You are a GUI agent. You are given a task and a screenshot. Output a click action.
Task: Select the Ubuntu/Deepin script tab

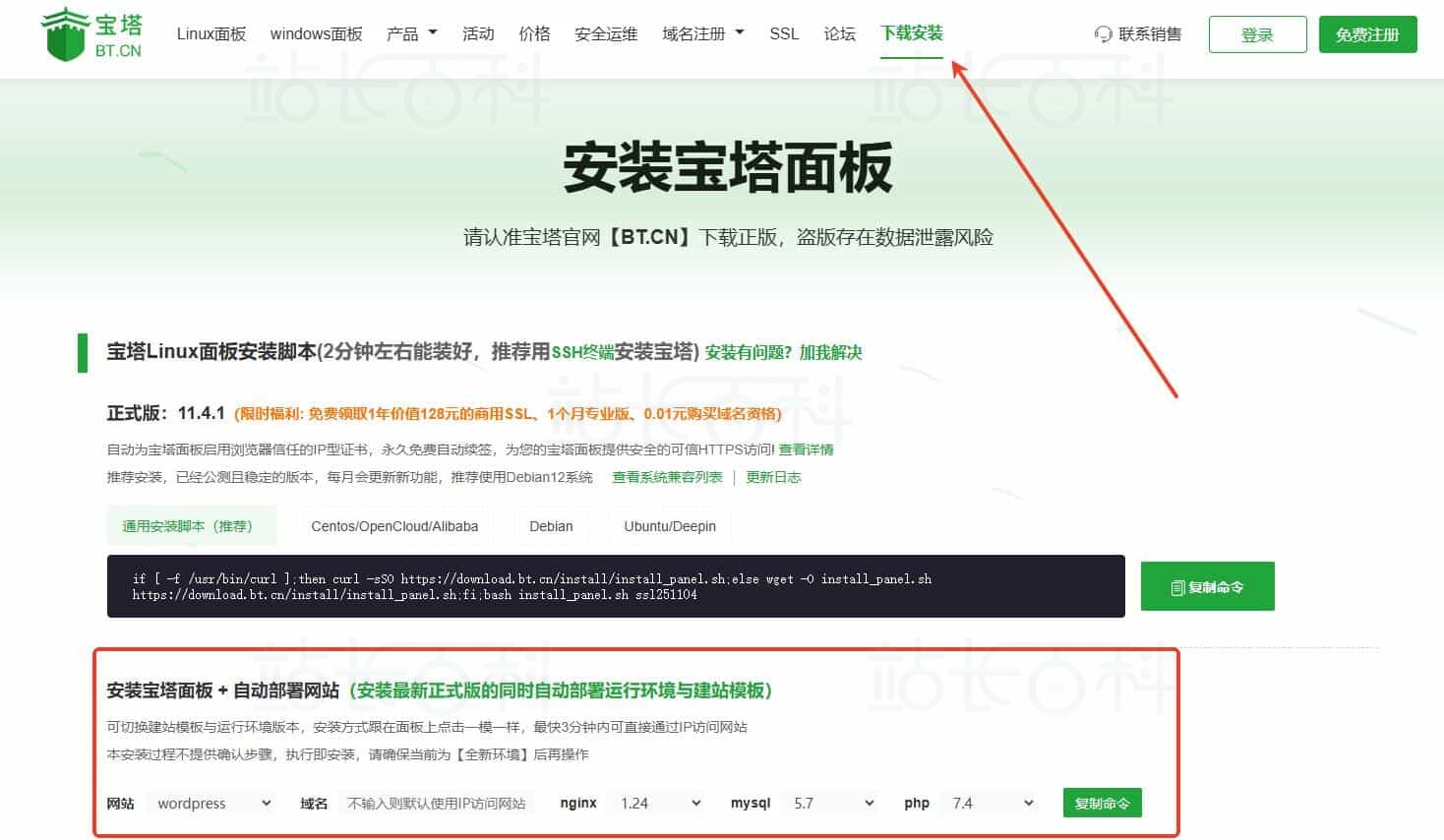pos(670,526)
